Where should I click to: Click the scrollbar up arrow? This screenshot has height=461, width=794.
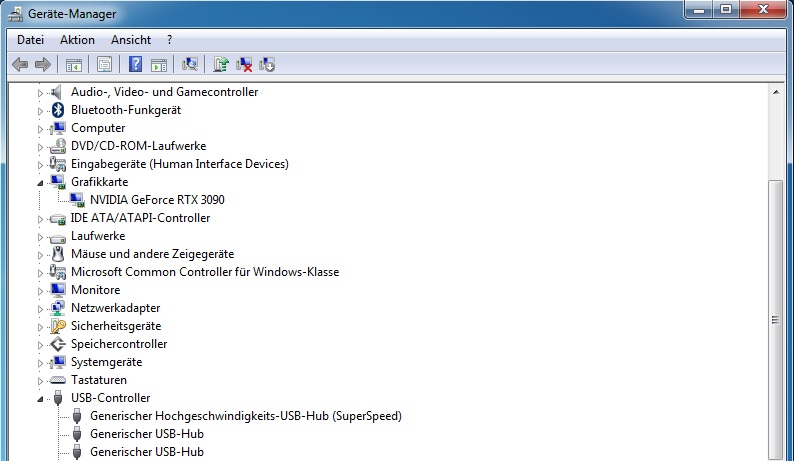pos(776,92)
